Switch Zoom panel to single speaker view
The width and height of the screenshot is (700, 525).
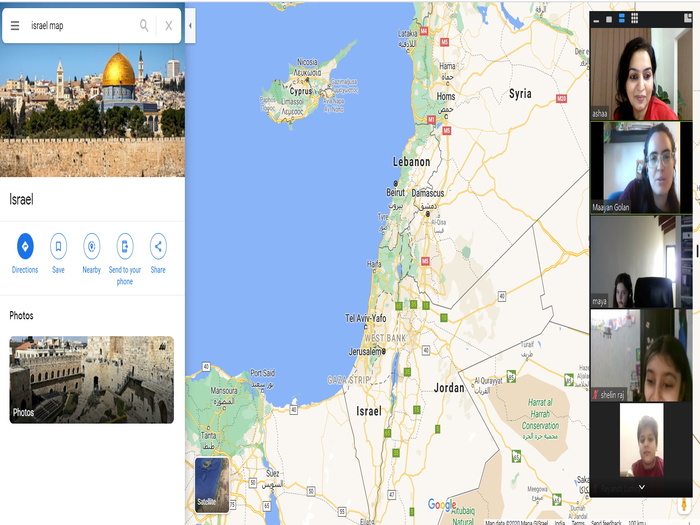pos(609,19)
